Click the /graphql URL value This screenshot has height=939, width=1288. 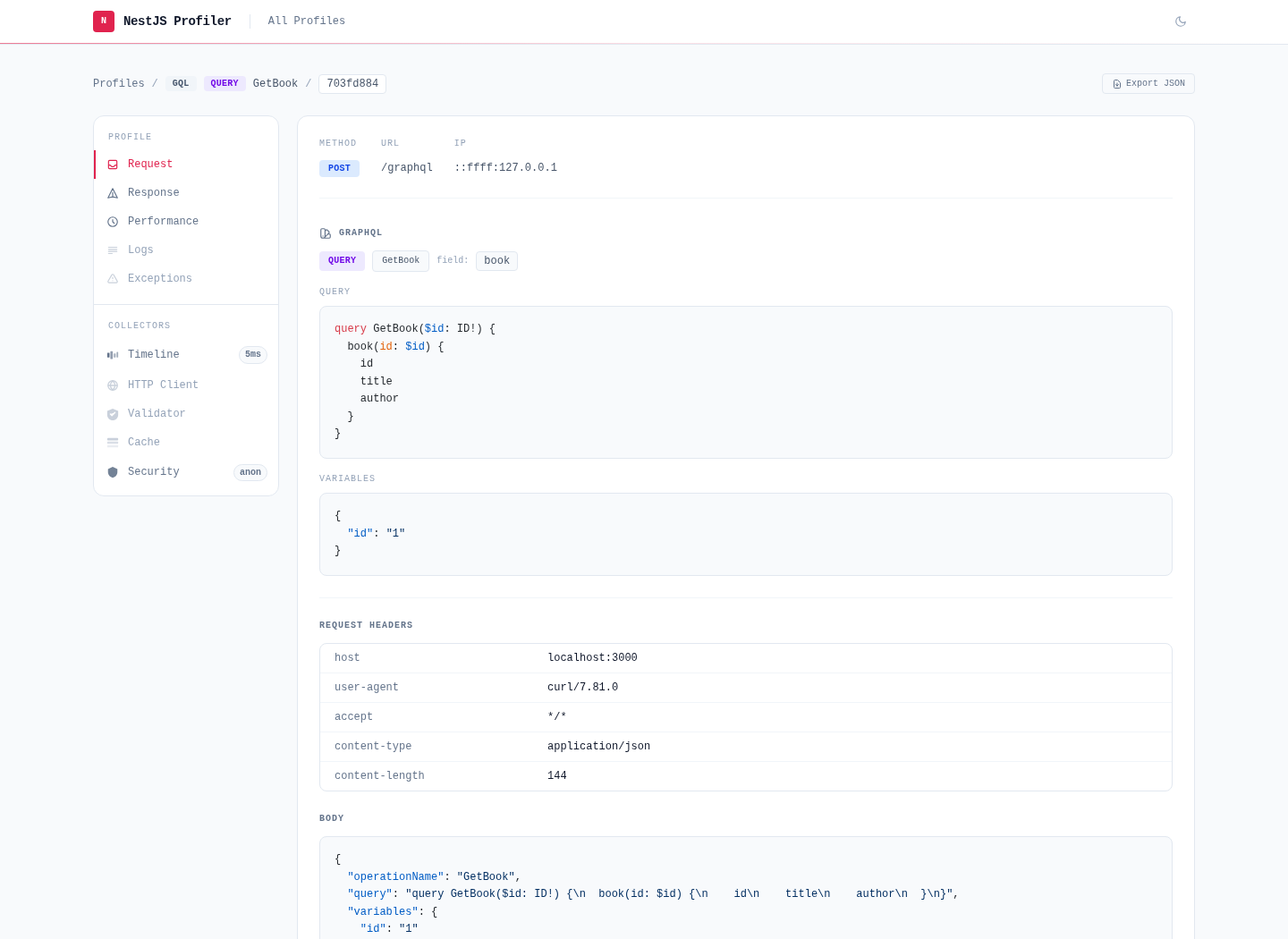(x=407, y=168)
